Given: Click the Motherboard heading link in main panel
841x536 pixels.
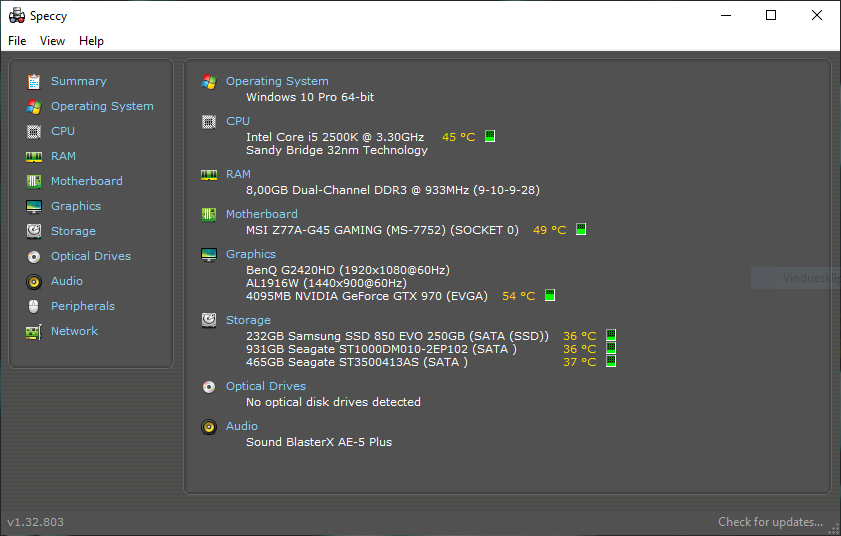Looking at the screenshot, I should [262, 214].
